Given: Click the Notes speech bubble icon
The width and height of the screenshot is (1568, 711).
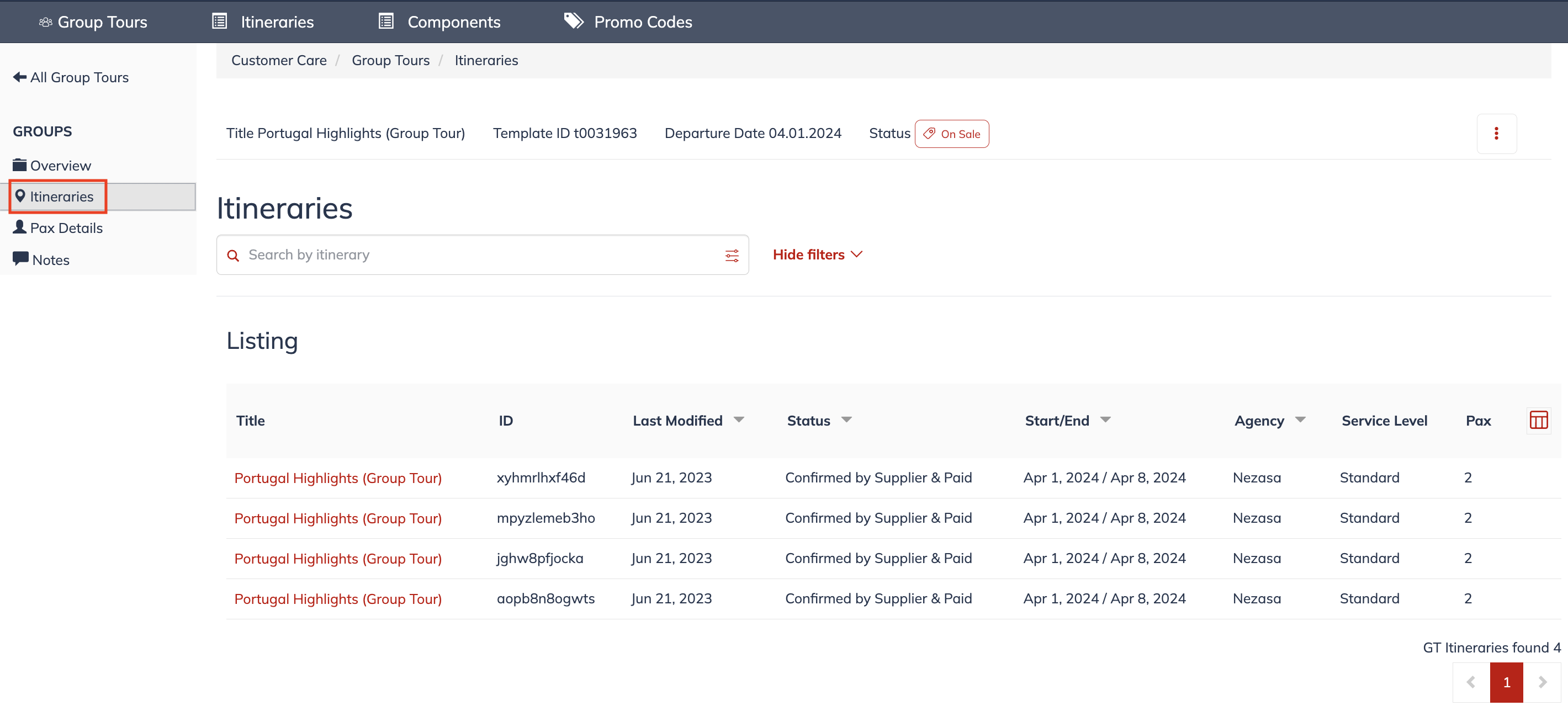Looking at the screenshot, I should tap(20, 259).
